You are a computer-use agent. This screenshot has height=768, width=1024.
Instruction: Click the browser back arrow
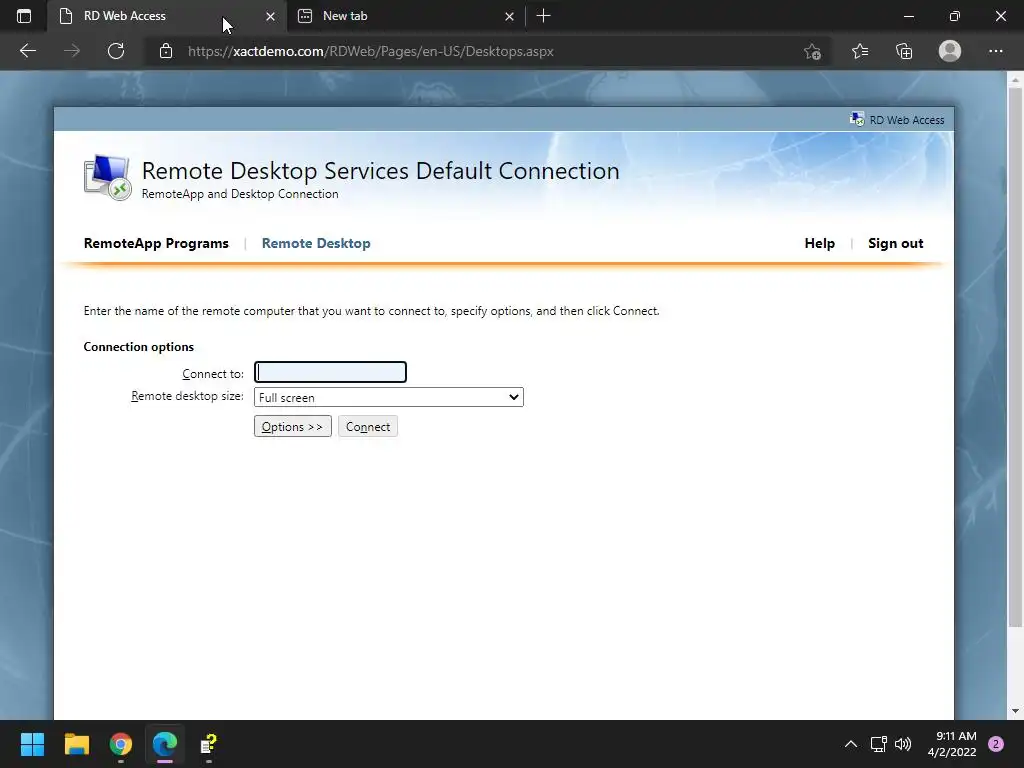point(27,51)
